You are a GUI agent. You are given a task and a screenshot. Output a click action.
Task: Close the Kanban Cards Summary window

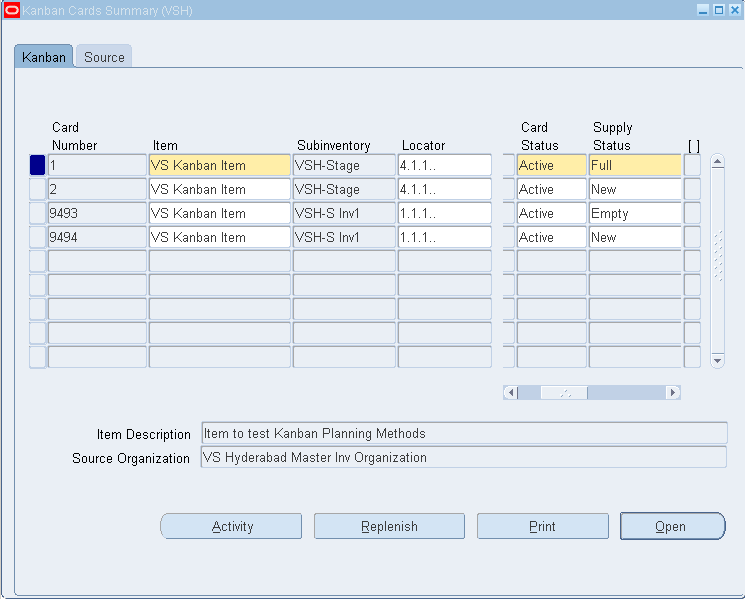coord(735,10)
